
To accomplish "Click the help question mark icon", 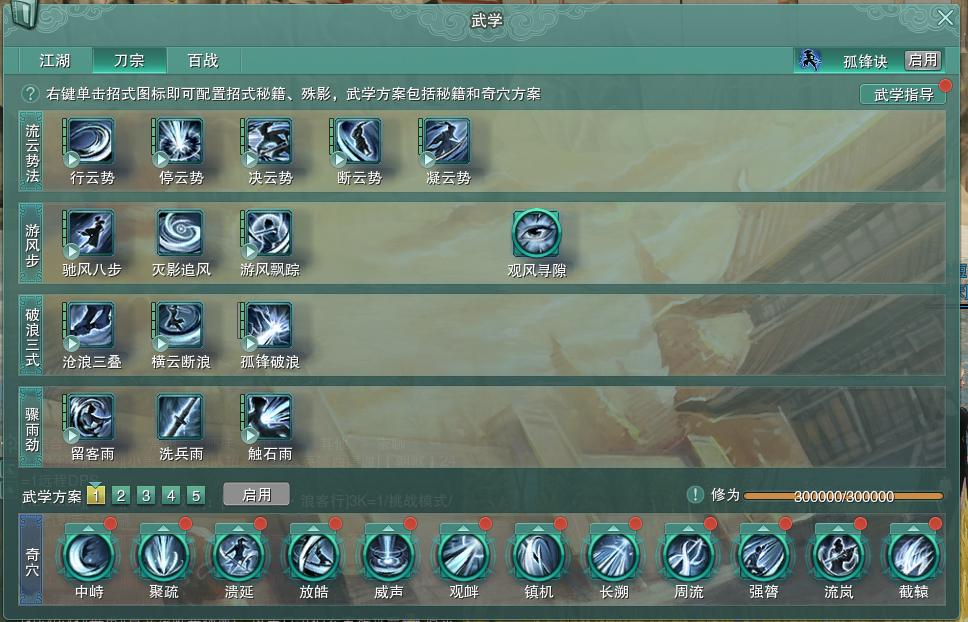I will click(30, 94).
